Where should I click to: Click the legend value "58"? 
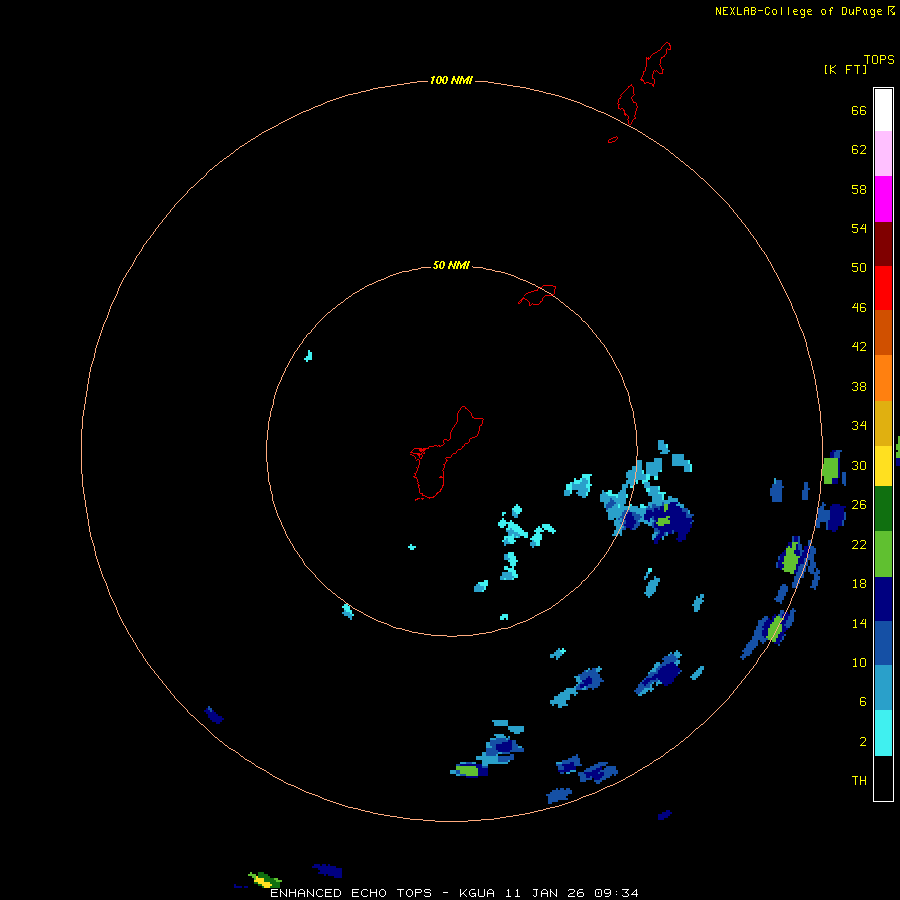[x=859, y=189]
